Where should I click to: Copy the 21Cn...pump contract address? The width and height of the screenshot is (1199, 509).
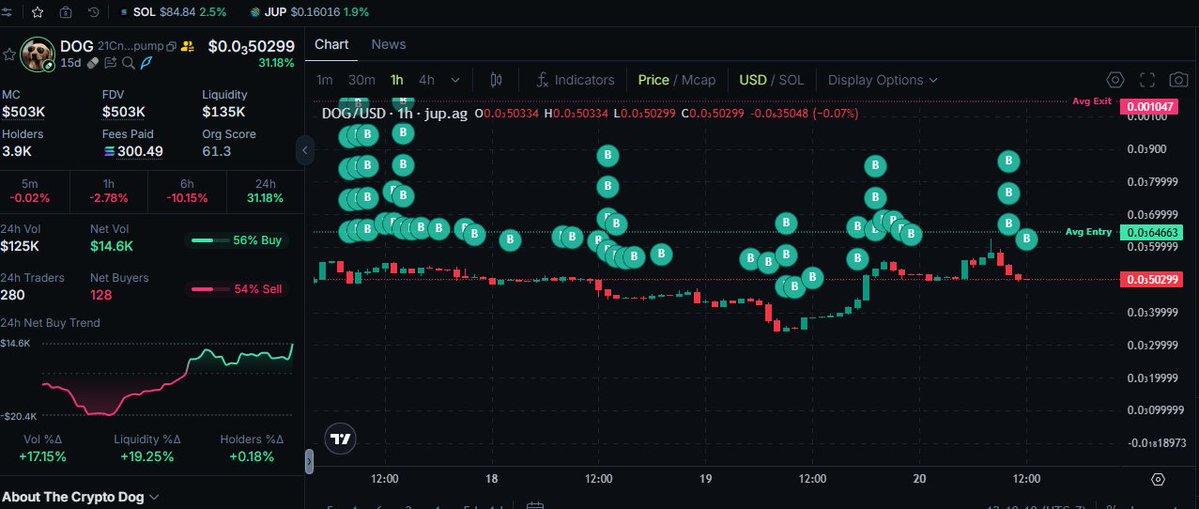coord(171,47)
